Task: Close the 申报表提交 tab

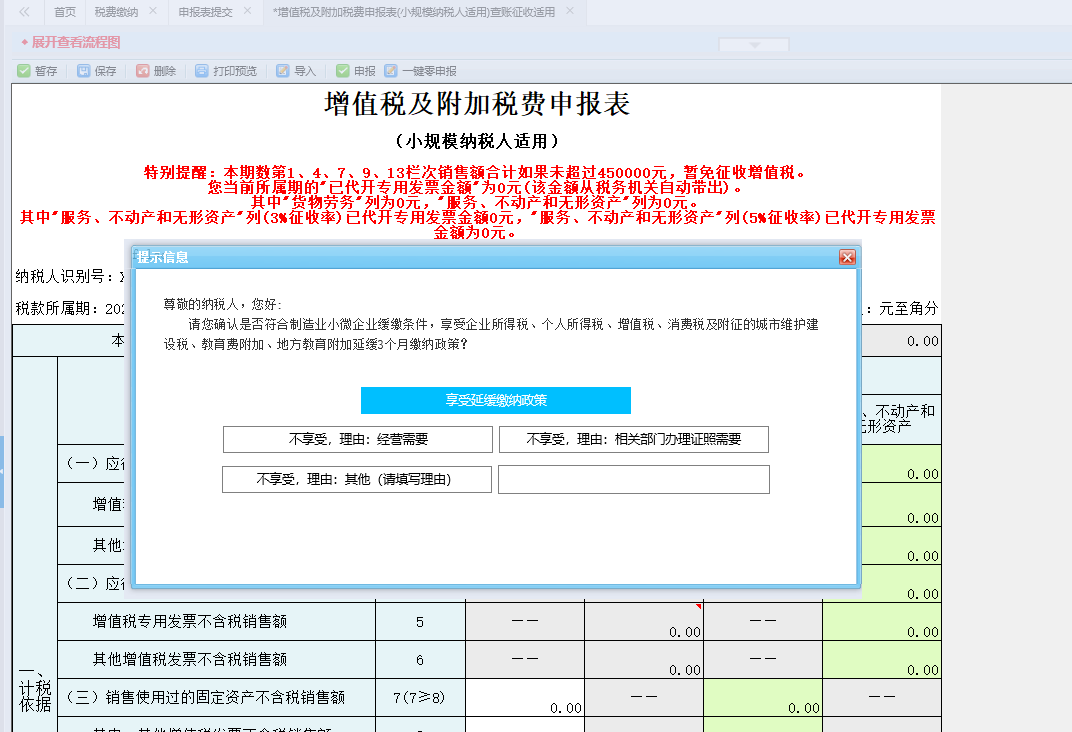Action: pyautogui.click(x=247, y=11)
